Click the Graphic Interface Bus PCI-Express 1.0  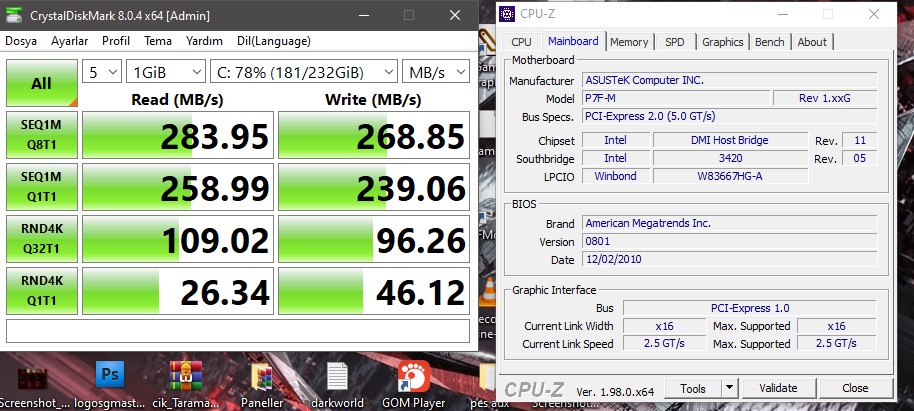(750, 308)
